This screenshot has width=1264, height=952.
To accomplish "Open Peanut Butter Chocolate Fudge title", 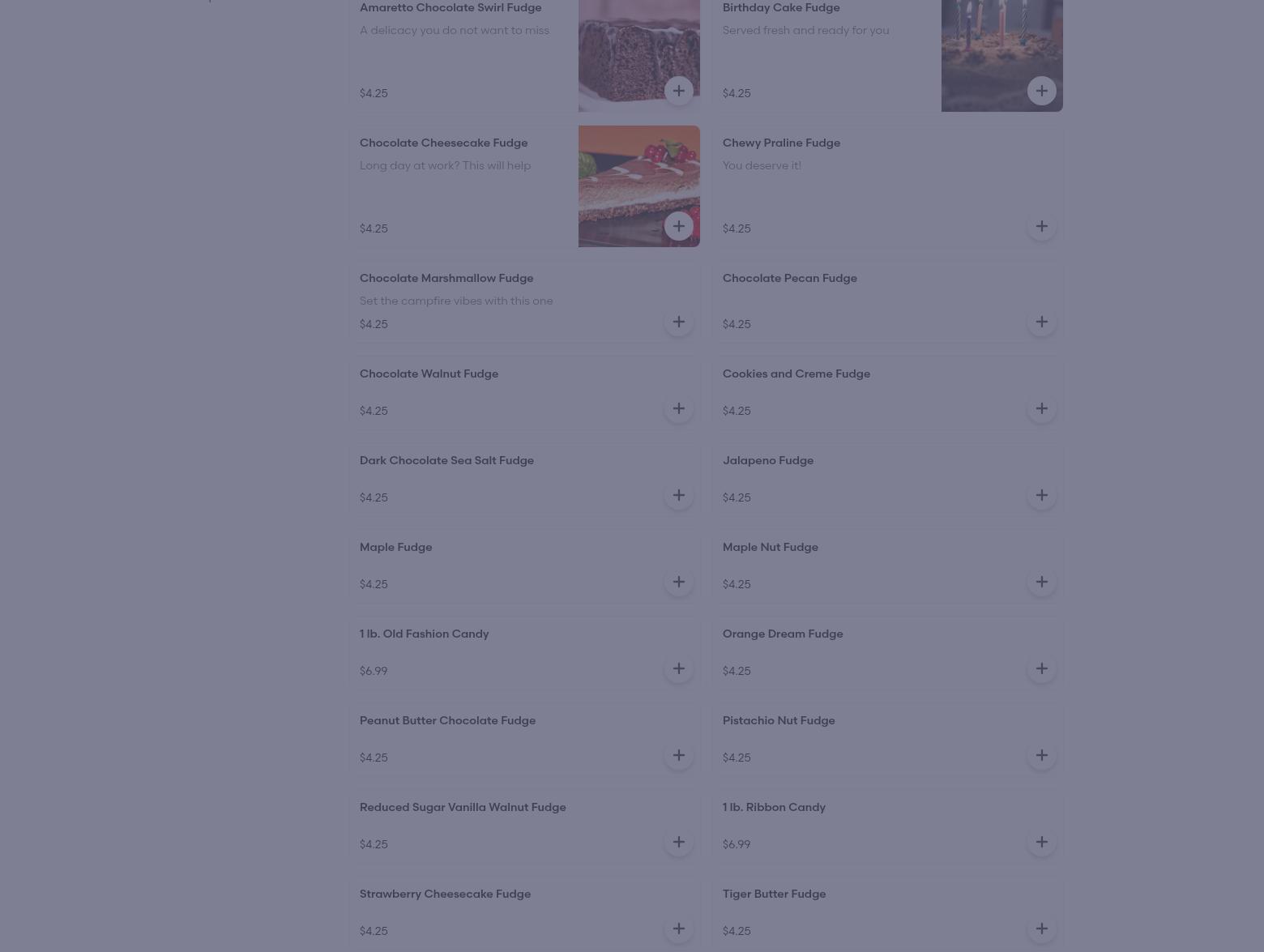I will (447, 720).
